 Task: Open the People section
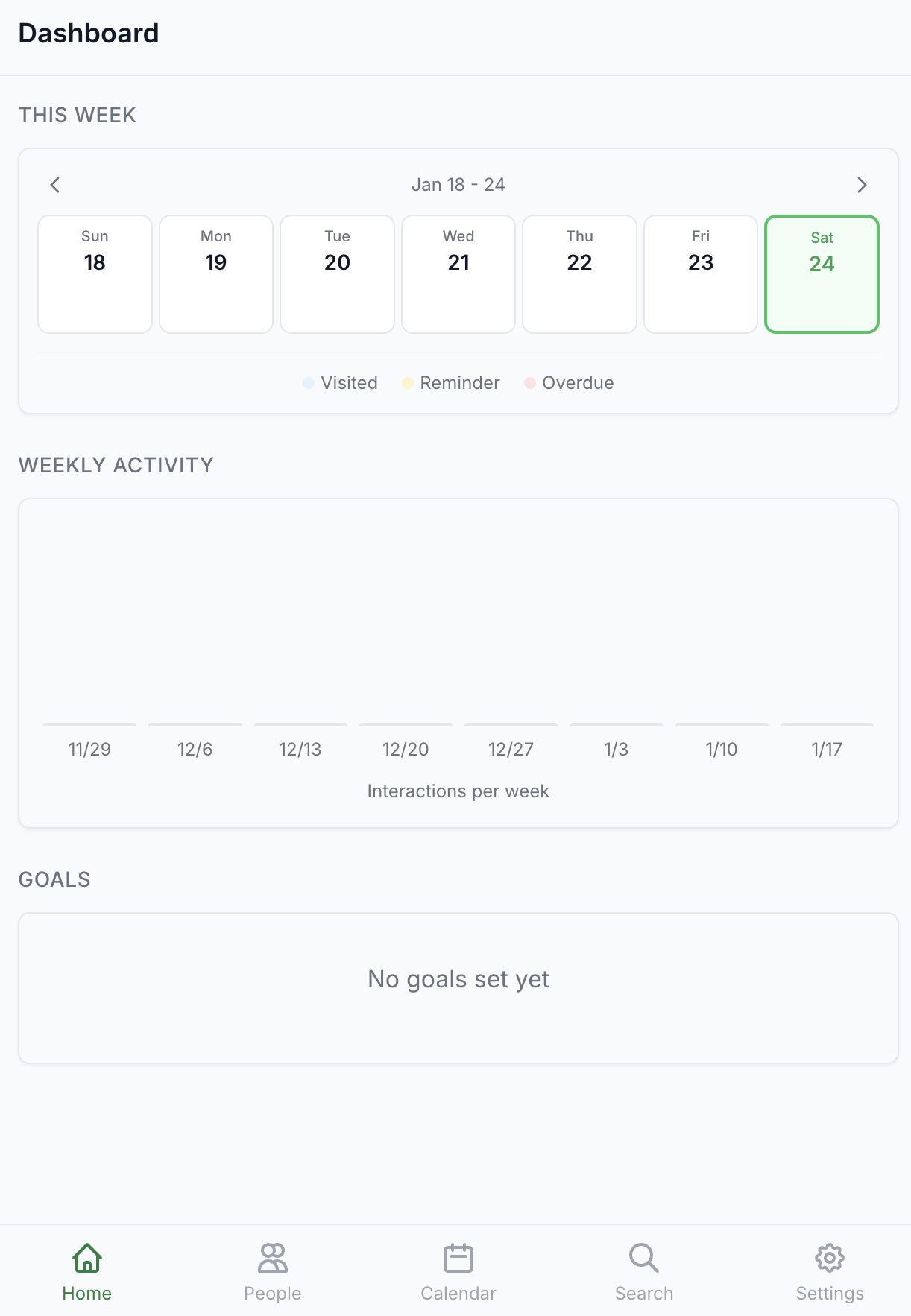click(272, 1268)
